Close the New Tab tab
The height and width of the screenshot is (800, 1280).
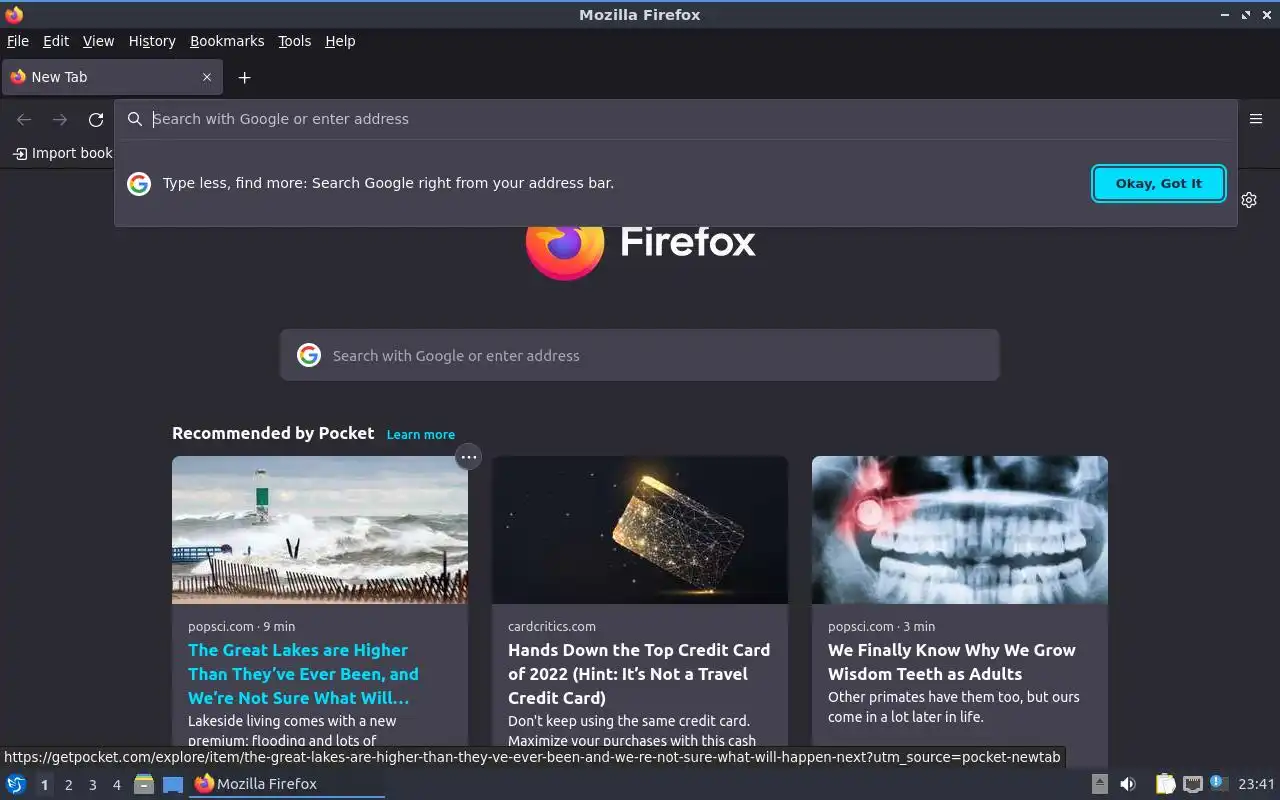point(207,77)
